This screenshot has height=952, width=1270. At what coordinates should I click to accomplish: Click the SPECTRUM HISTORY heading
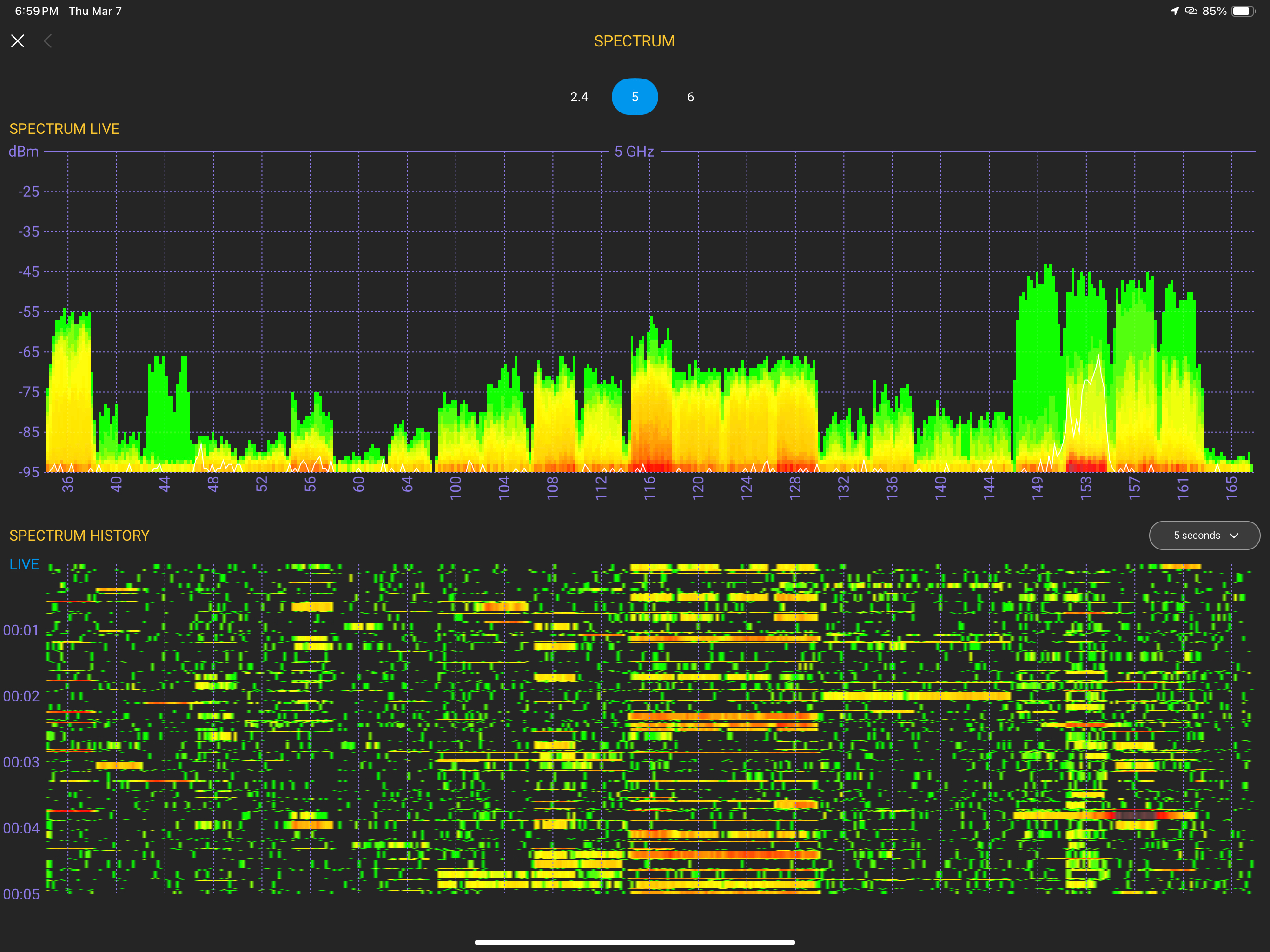[79, 535]
